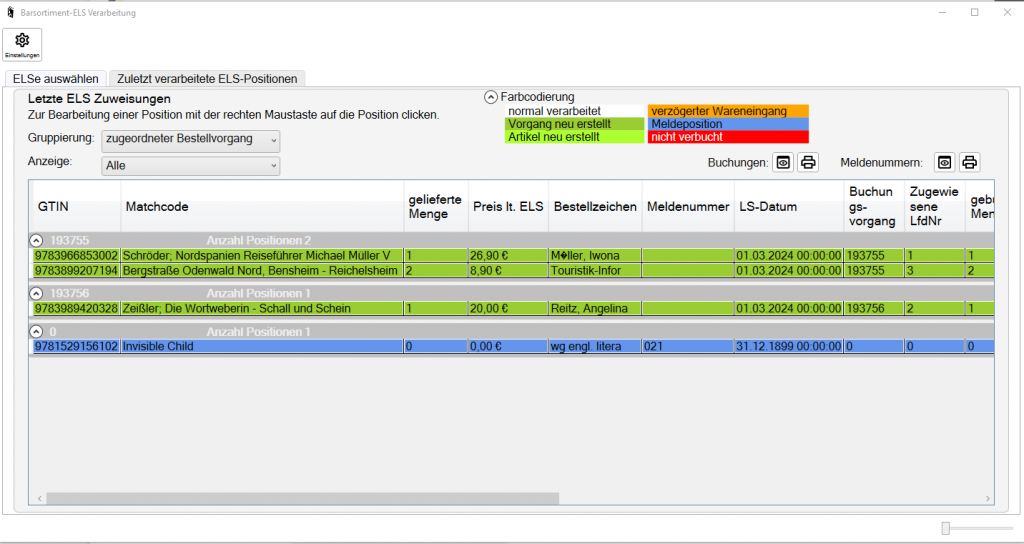Click the red nicht verbucht color swatch
Image resolution: width=1024 pixels, height=544 pixels.
[x=727, y=137]
